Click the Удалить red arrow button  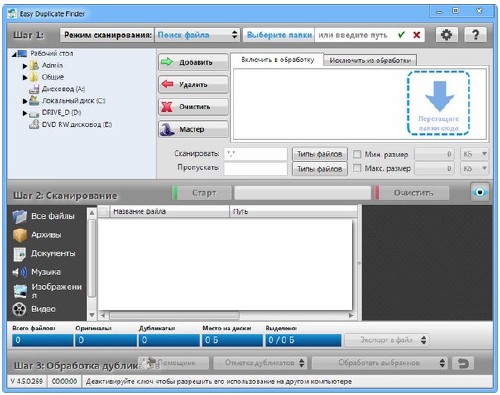(x=193, y=84)
